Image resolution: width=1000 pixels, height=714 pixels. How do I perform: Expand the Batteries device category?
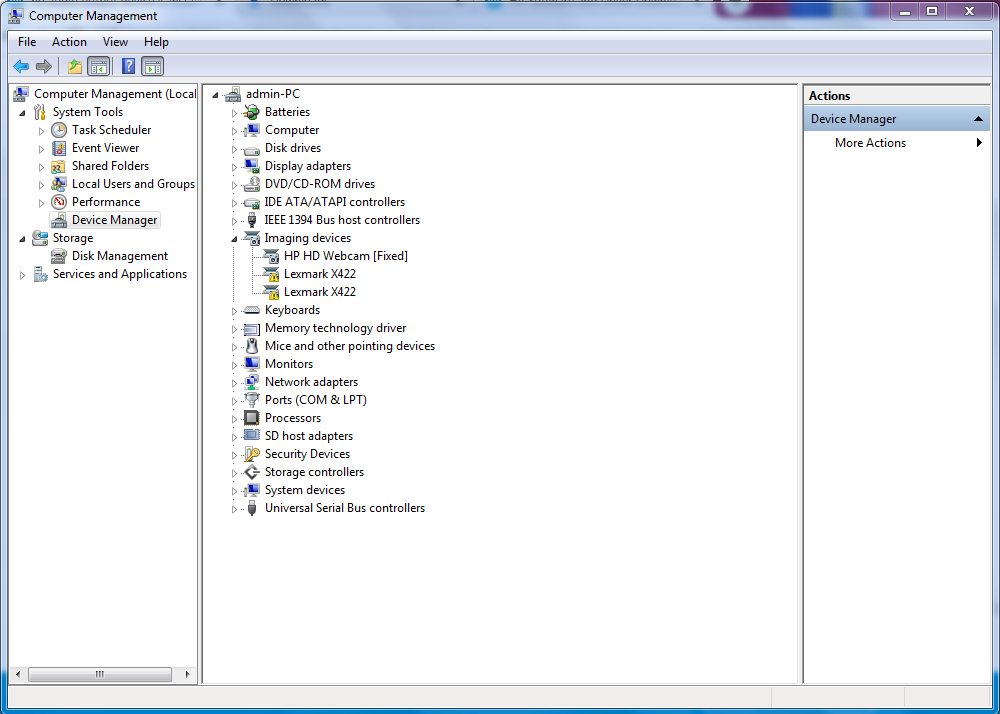(x=235, y=111)
